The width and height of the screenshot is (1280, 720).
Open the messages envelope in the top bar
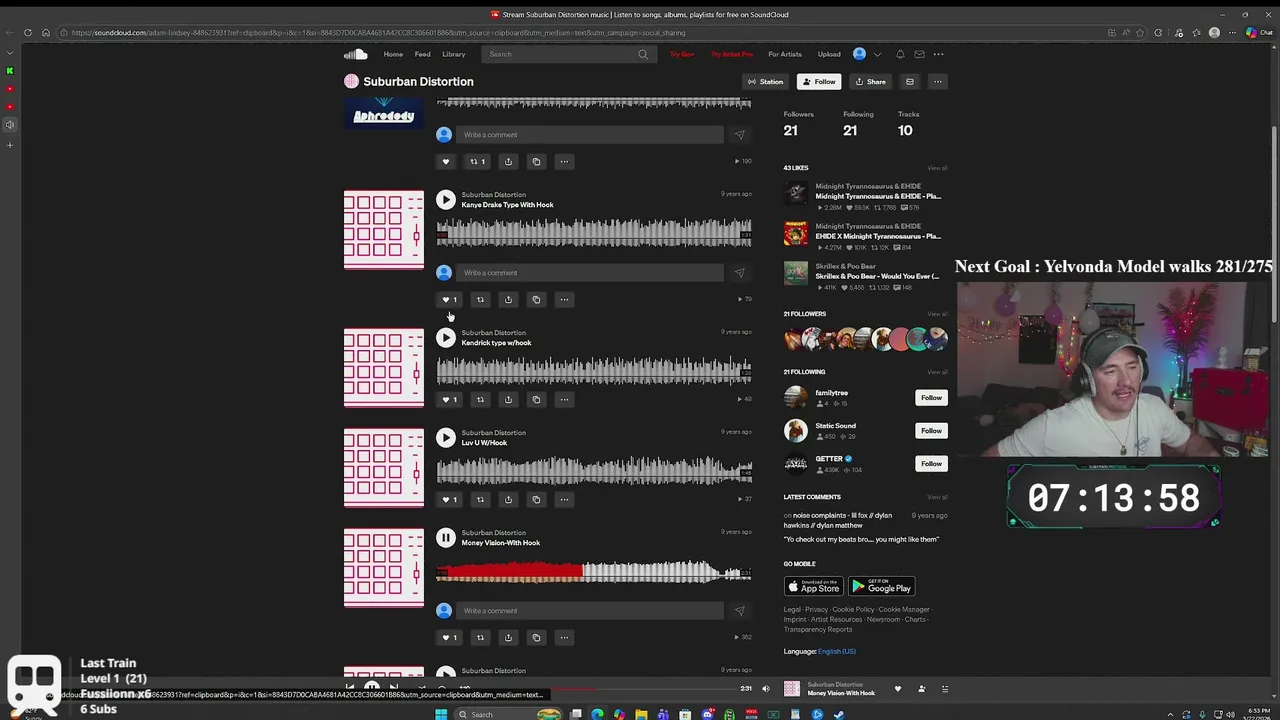[919, 54]
